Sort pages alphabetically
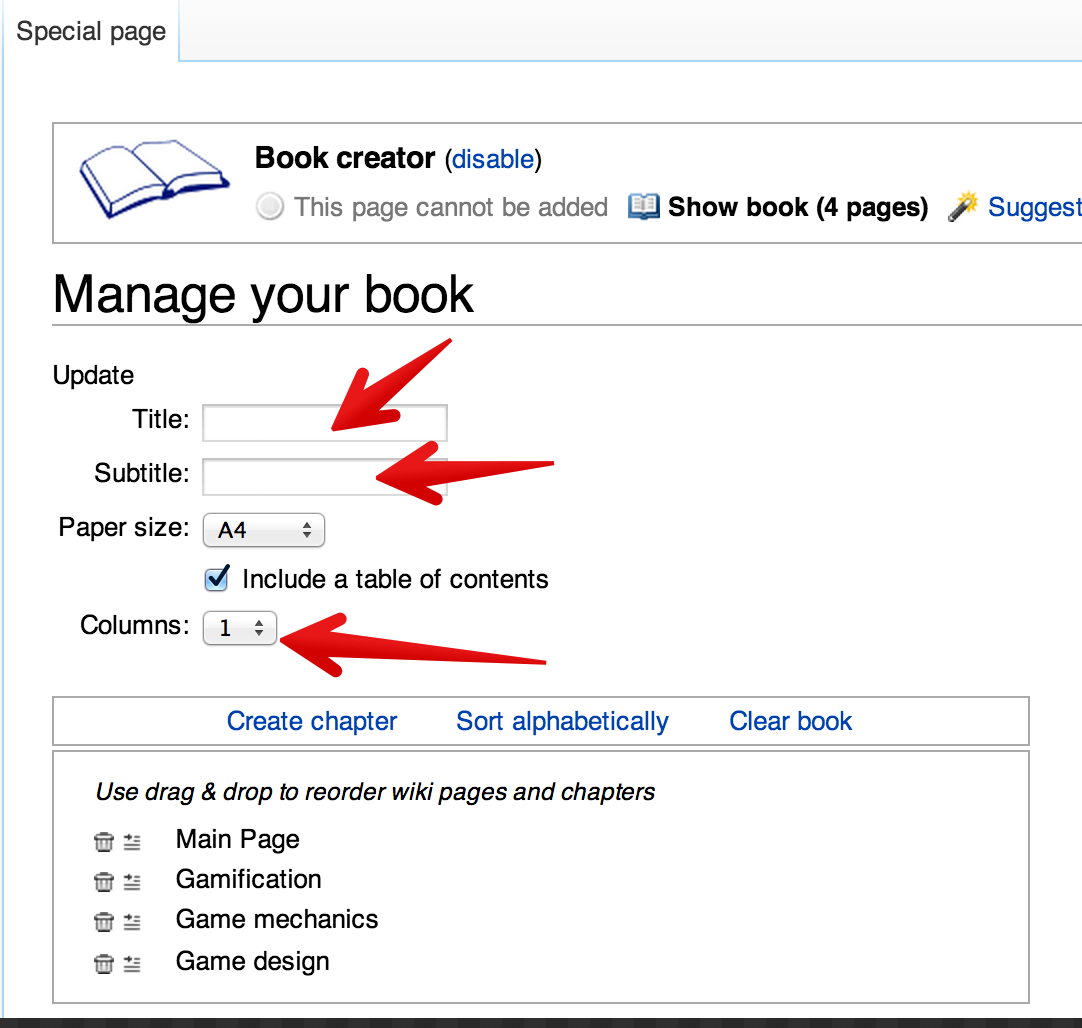1082x1028 pixels. (x=562, y=721)
